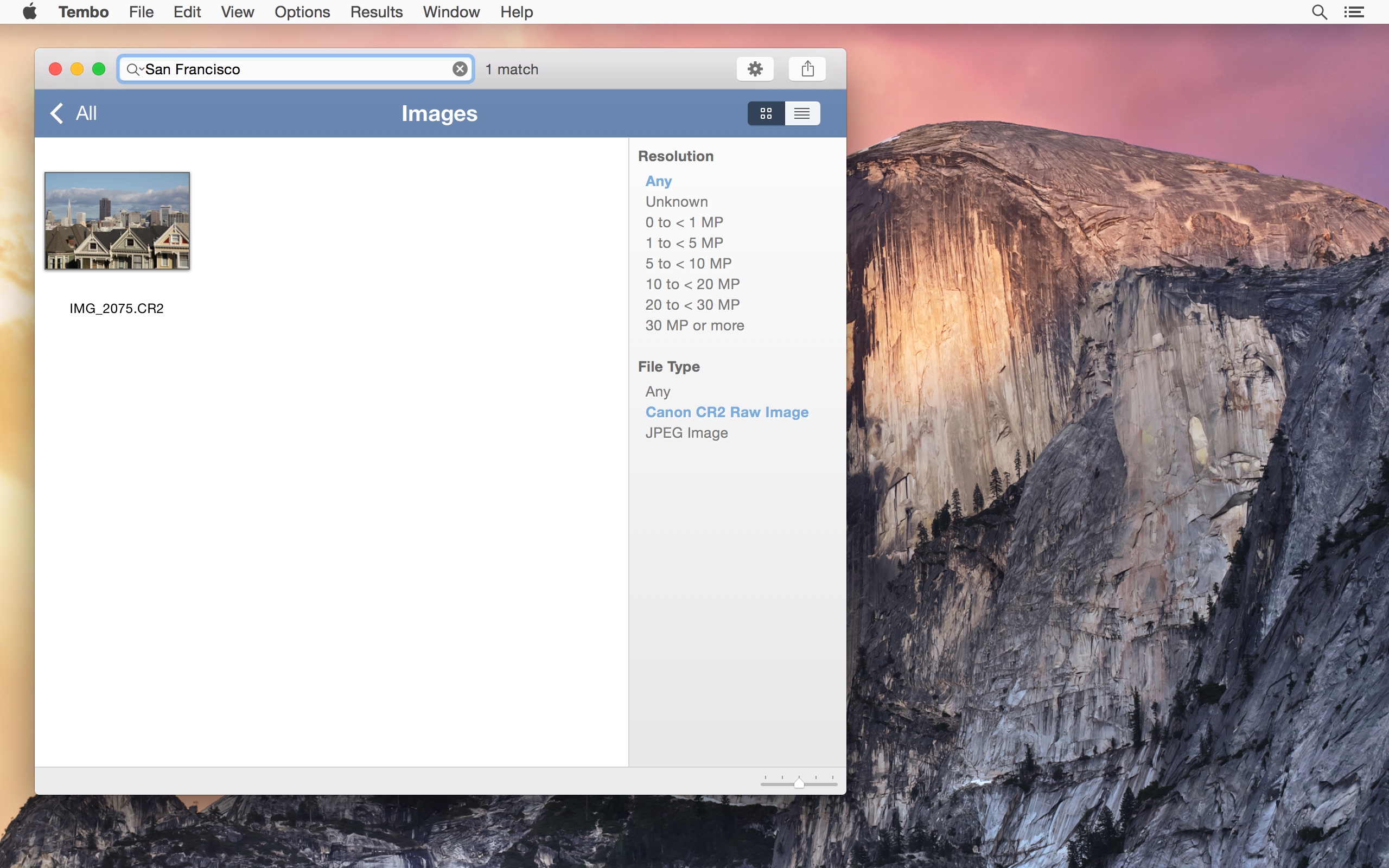Open the Results menu
The image size is (1389, 868).
click(x=376, y=12)
